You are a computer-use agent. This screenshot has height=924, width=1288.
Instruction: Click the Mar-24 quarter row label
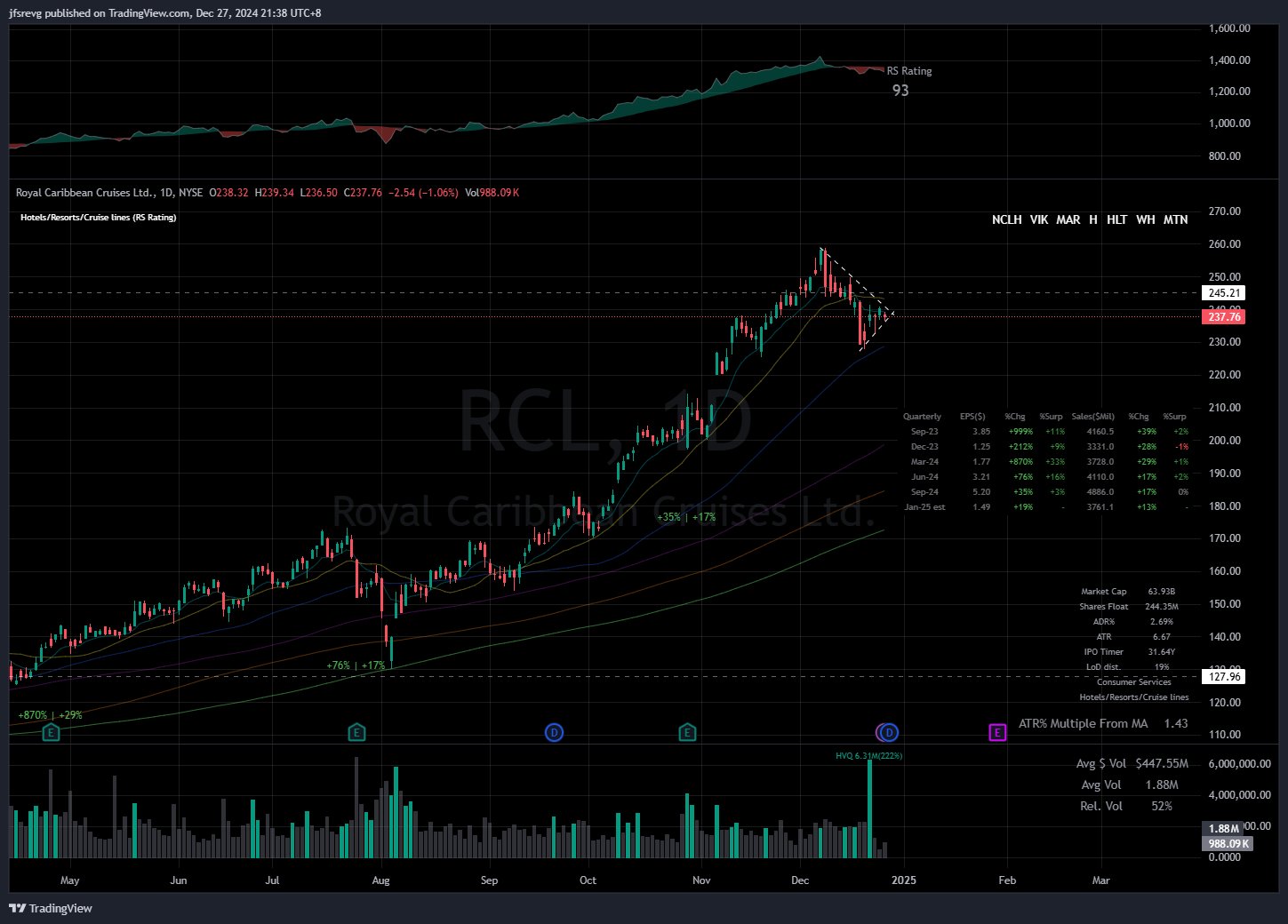(924, 462)
